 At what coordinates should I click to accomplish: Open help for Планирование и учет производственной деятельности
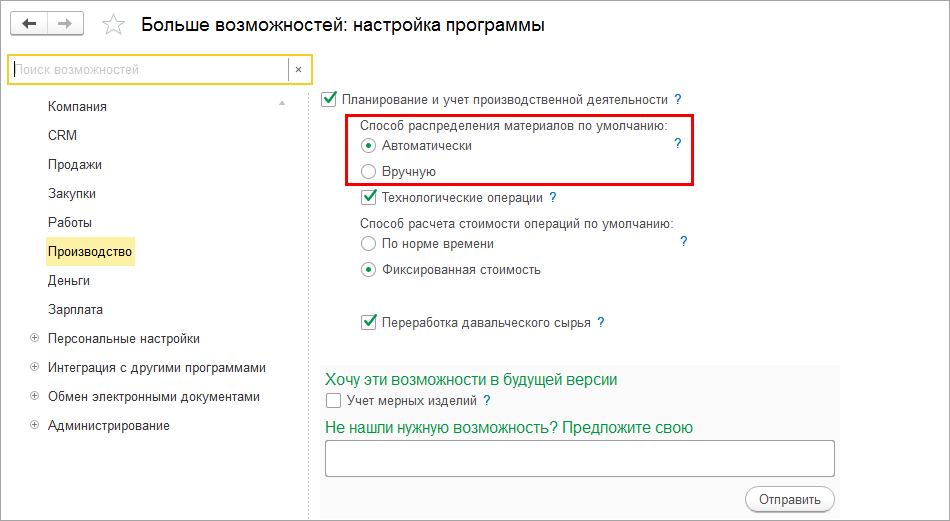678,99
